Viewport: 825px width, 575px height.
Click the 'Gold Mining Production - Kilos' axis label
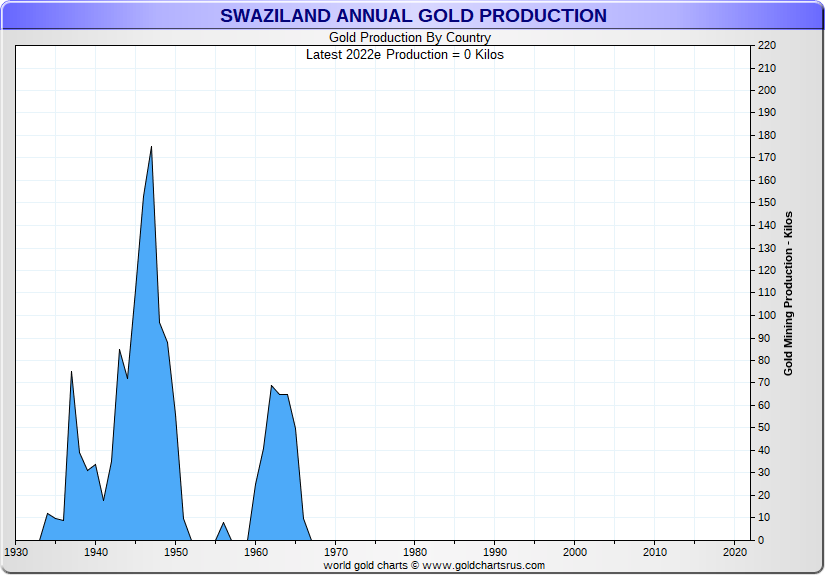tap(788, 293)
